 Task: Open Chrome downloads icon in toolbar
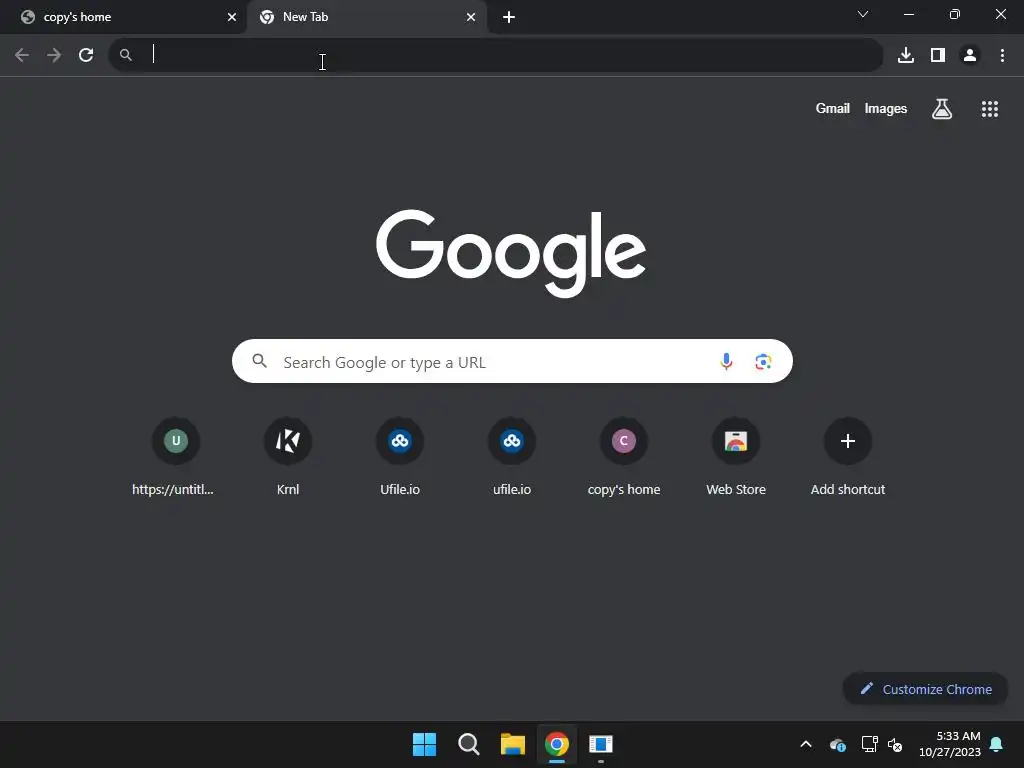click(x=906, y=55)
